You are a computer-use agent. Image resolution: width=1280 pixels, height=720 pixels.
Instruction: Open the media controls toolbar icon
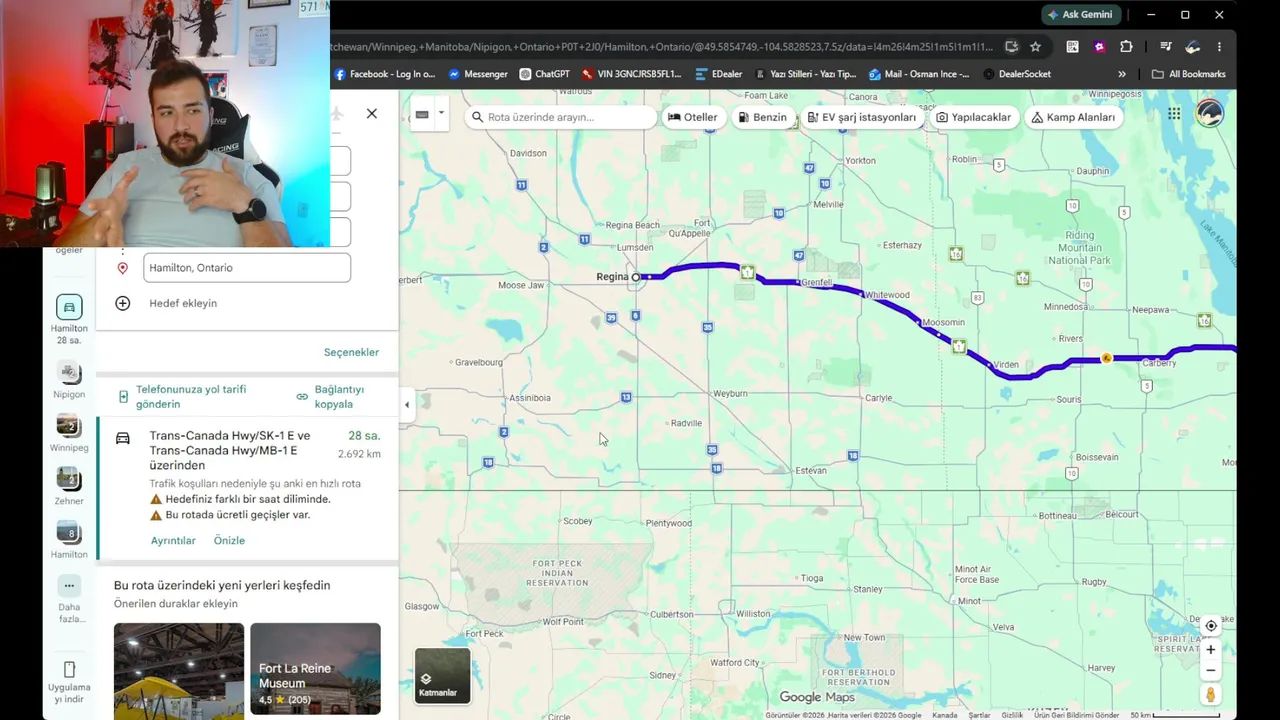click(1165, 46)
